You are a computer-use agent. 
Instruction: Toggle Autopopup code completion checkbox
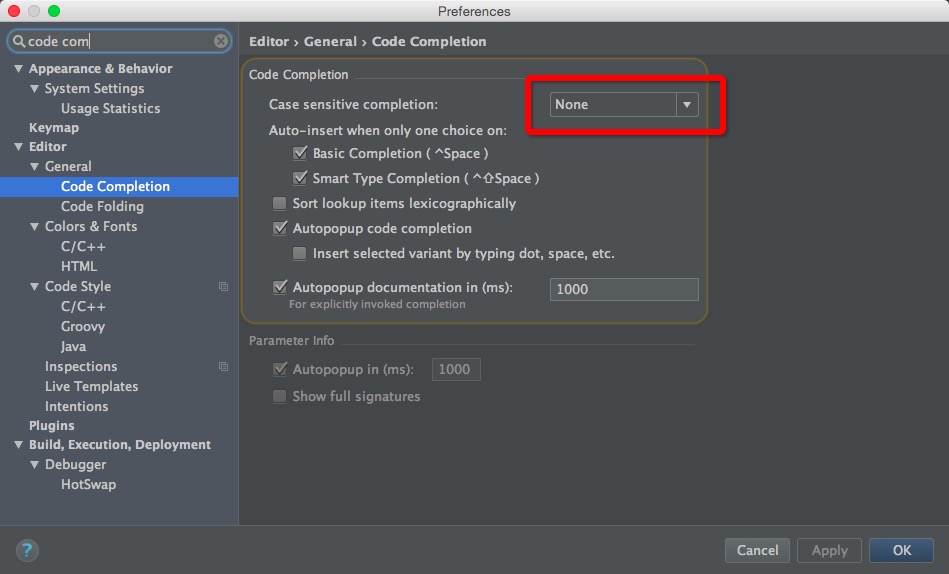point(280,229)
